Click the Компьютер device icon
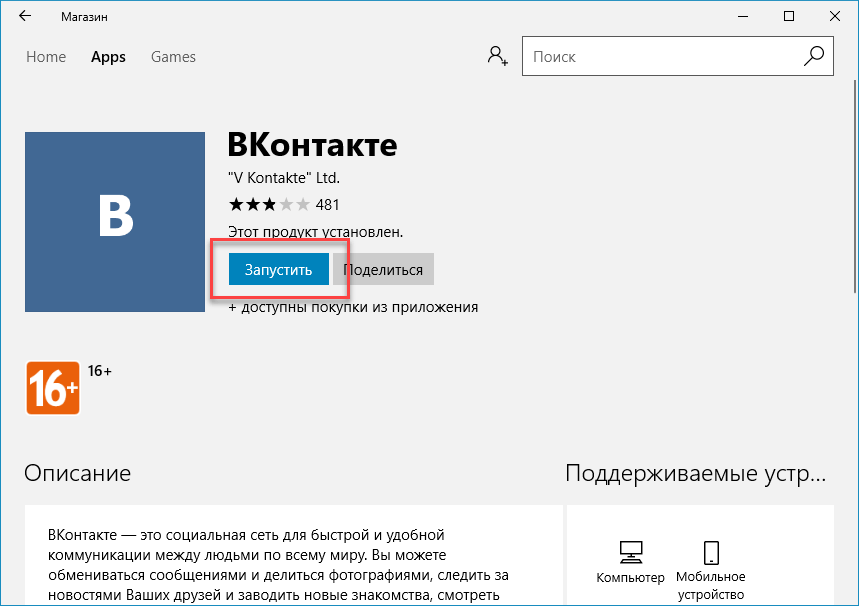Viewport: 859px width, 606px height. [631, 552]
